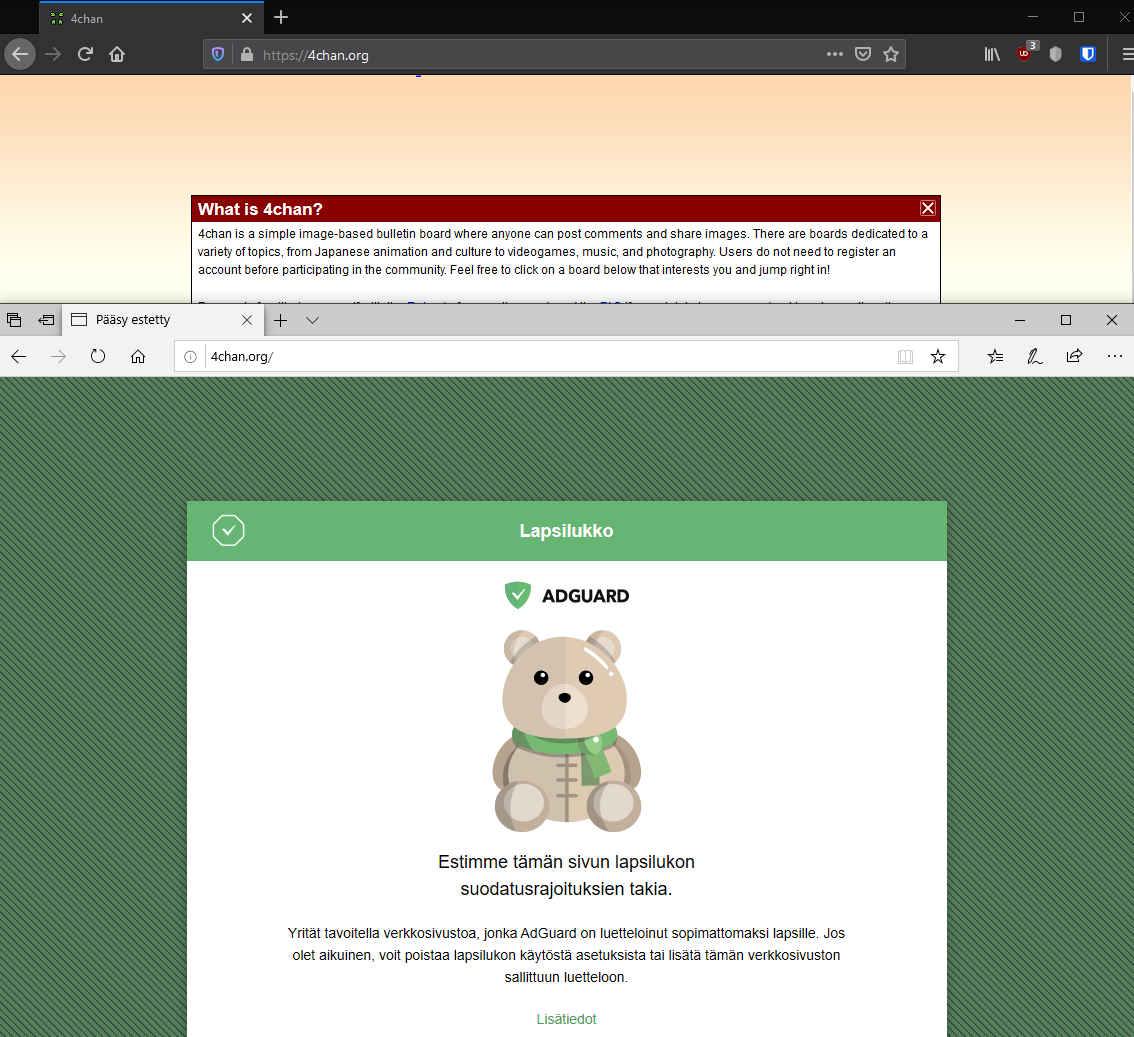Show tabs you've set aside in Edge

[x=14, y=320]
